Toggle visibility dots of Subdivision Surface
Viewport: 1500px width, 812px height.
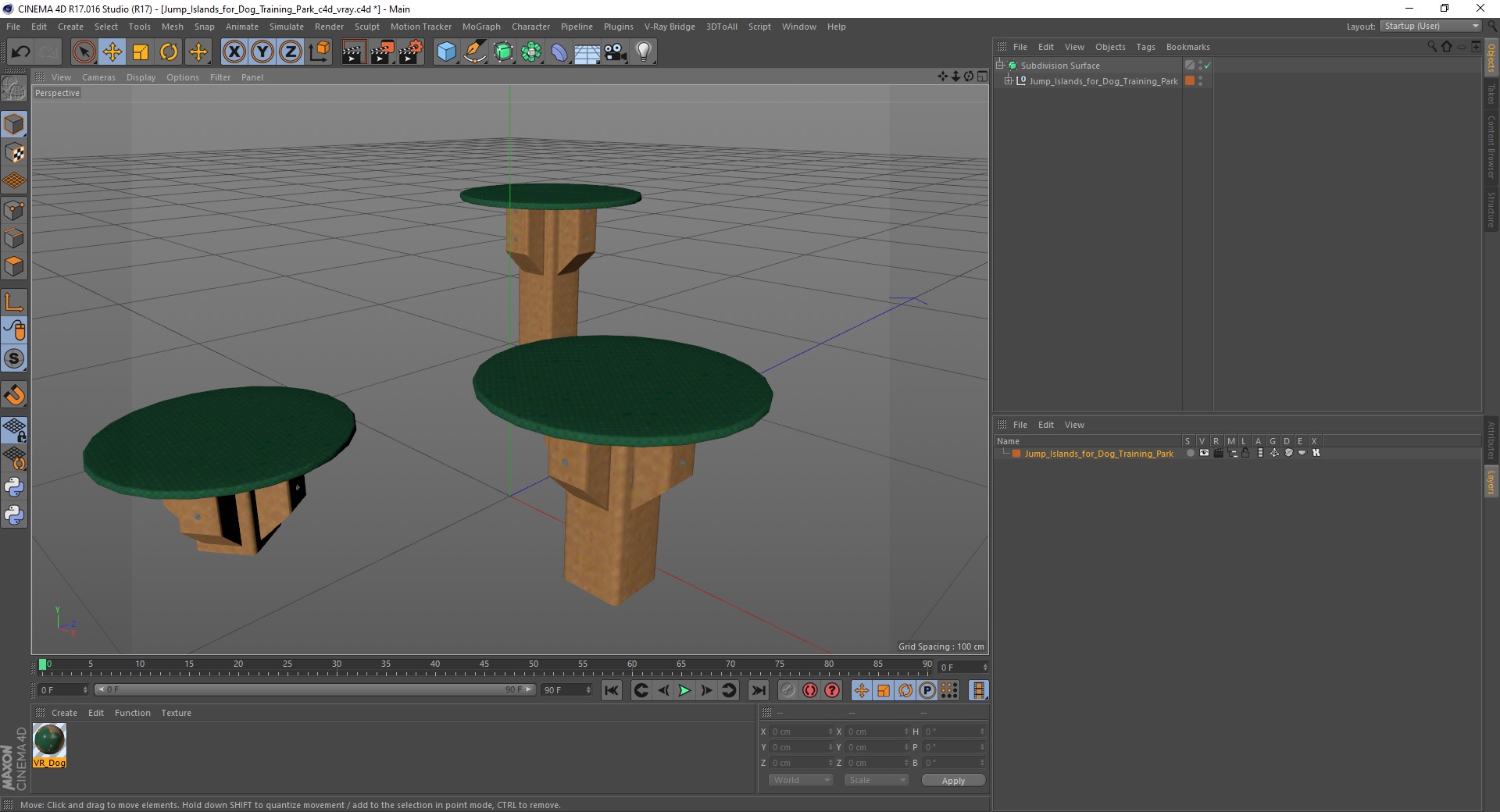(1200, 66)
